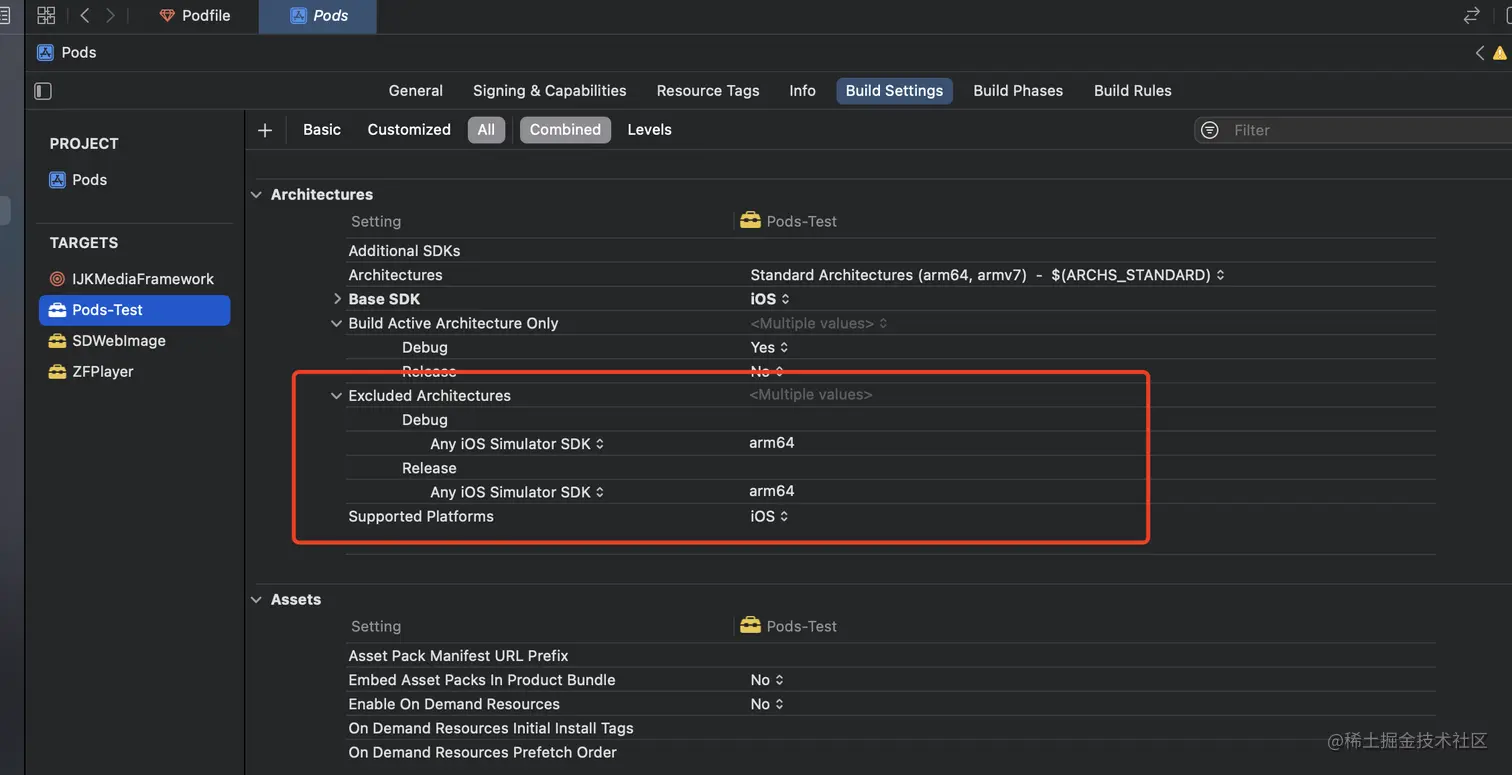Image resolution: width=1512 pixels, height=775 pixels.
Task: Go back with the left chevron arrow
Action: (85, 15)
